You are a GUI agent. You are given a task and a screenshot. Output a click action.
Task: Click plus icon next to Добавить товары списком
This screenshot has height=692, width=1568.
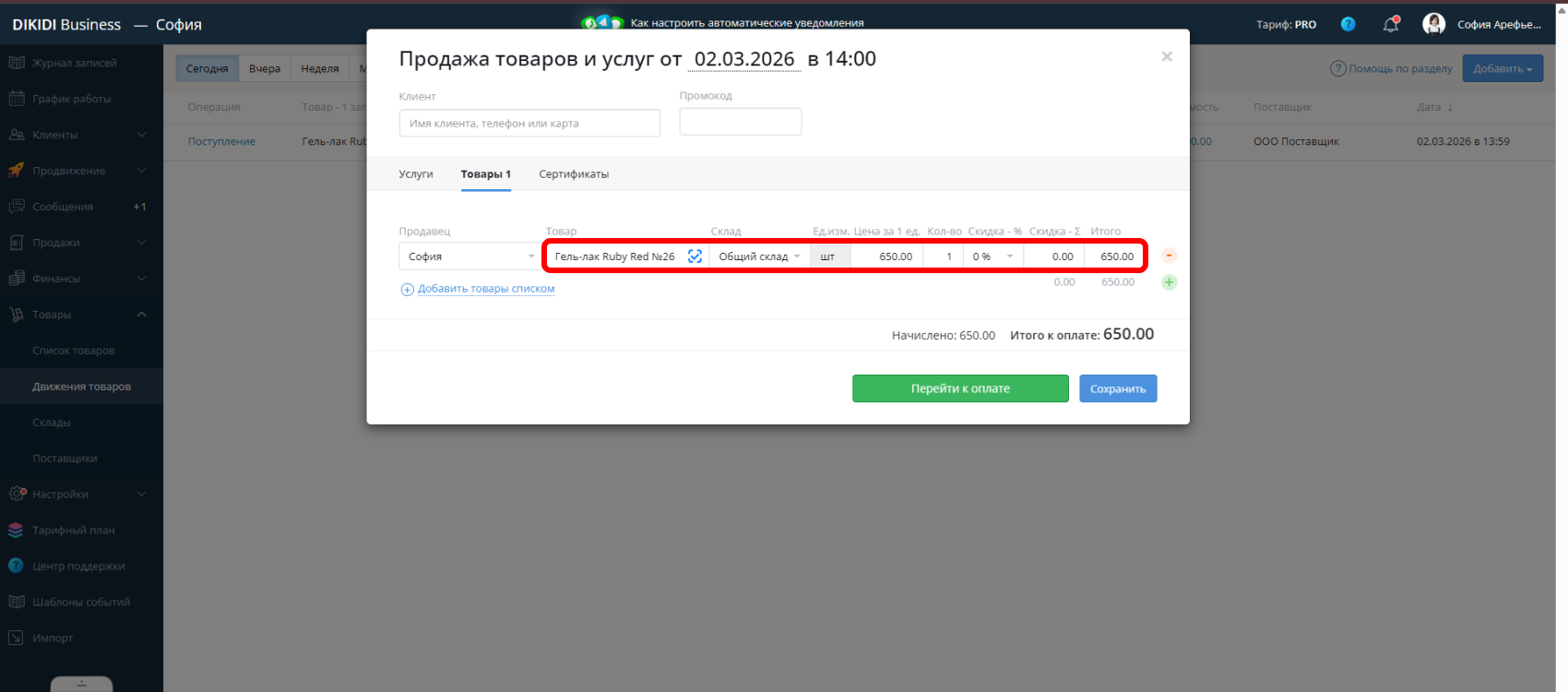(x=407, y=290)
